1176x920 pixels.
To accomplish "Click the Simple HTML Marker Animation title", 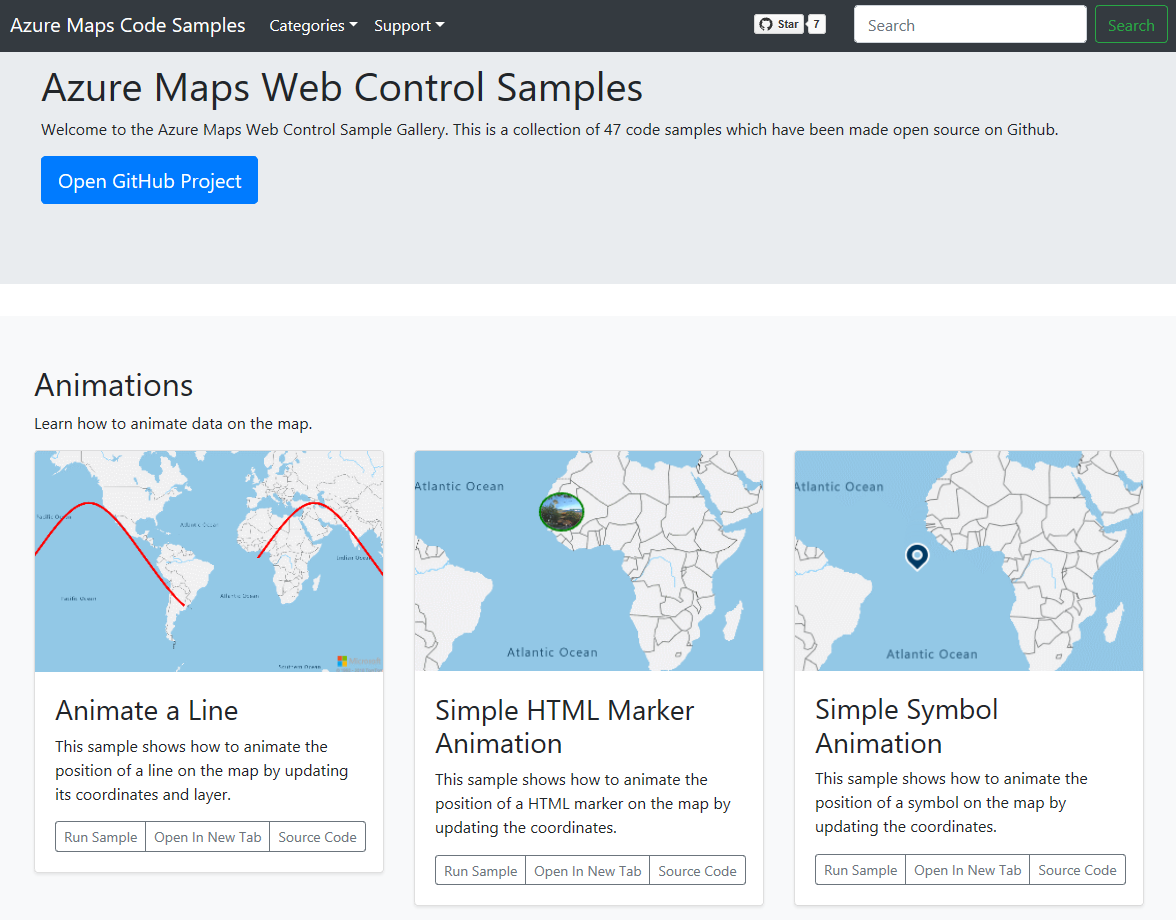I will click(565, 727).
